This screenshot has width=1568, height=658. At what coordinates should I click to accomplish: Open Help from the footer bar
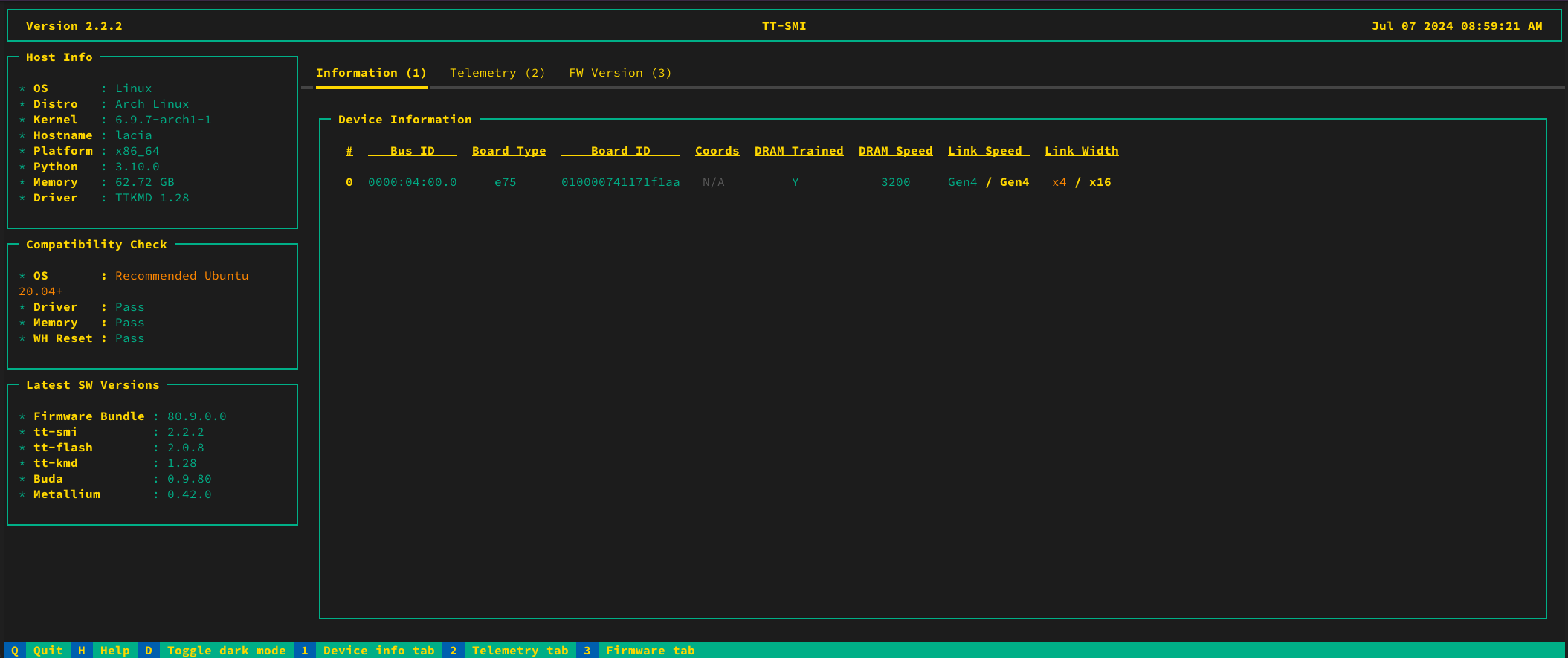(x=114, y=650)
